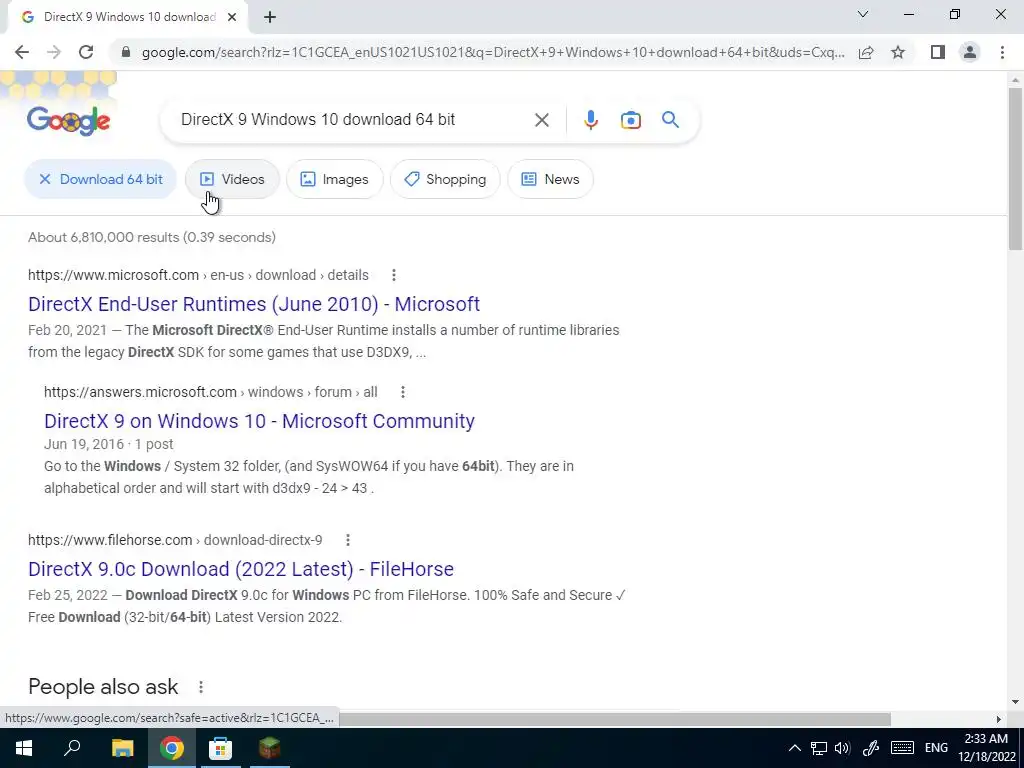This screenshot has width=1024, height=768.
Task: Clear the Google search box text
Action: 541,120
